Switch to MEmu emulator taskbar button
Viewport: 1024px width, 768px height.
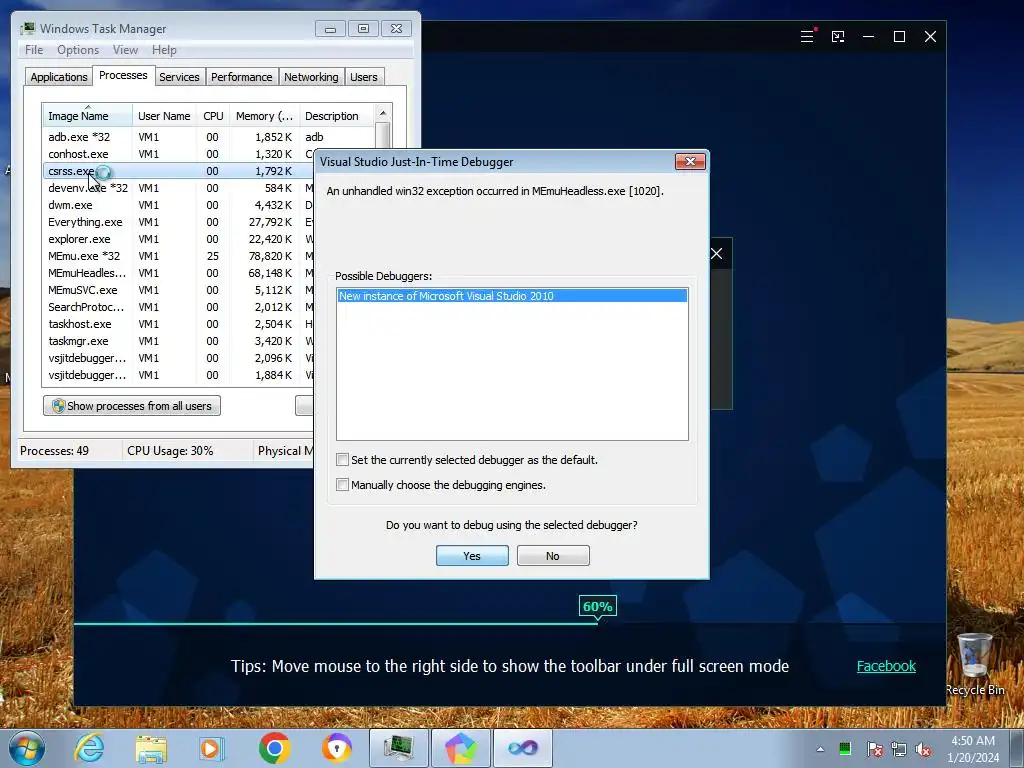tap(460, 748)
